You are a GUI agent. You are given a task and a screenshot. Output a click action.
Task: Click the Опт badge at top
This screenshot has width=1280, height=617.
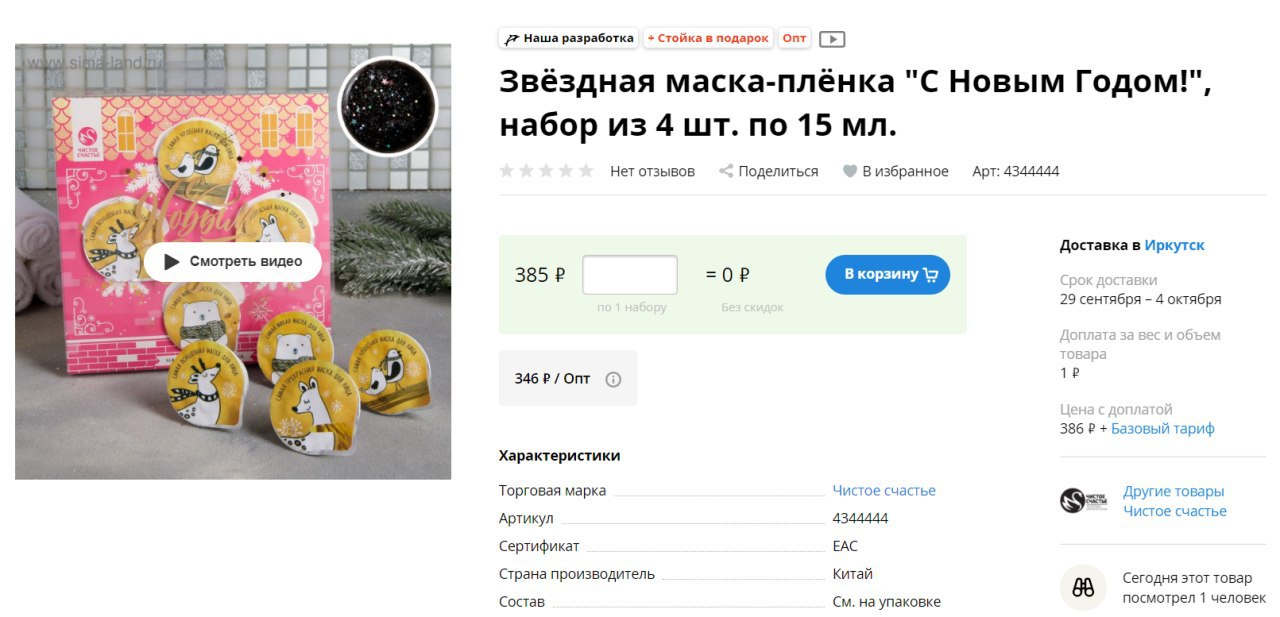click(x=794, y=38)
